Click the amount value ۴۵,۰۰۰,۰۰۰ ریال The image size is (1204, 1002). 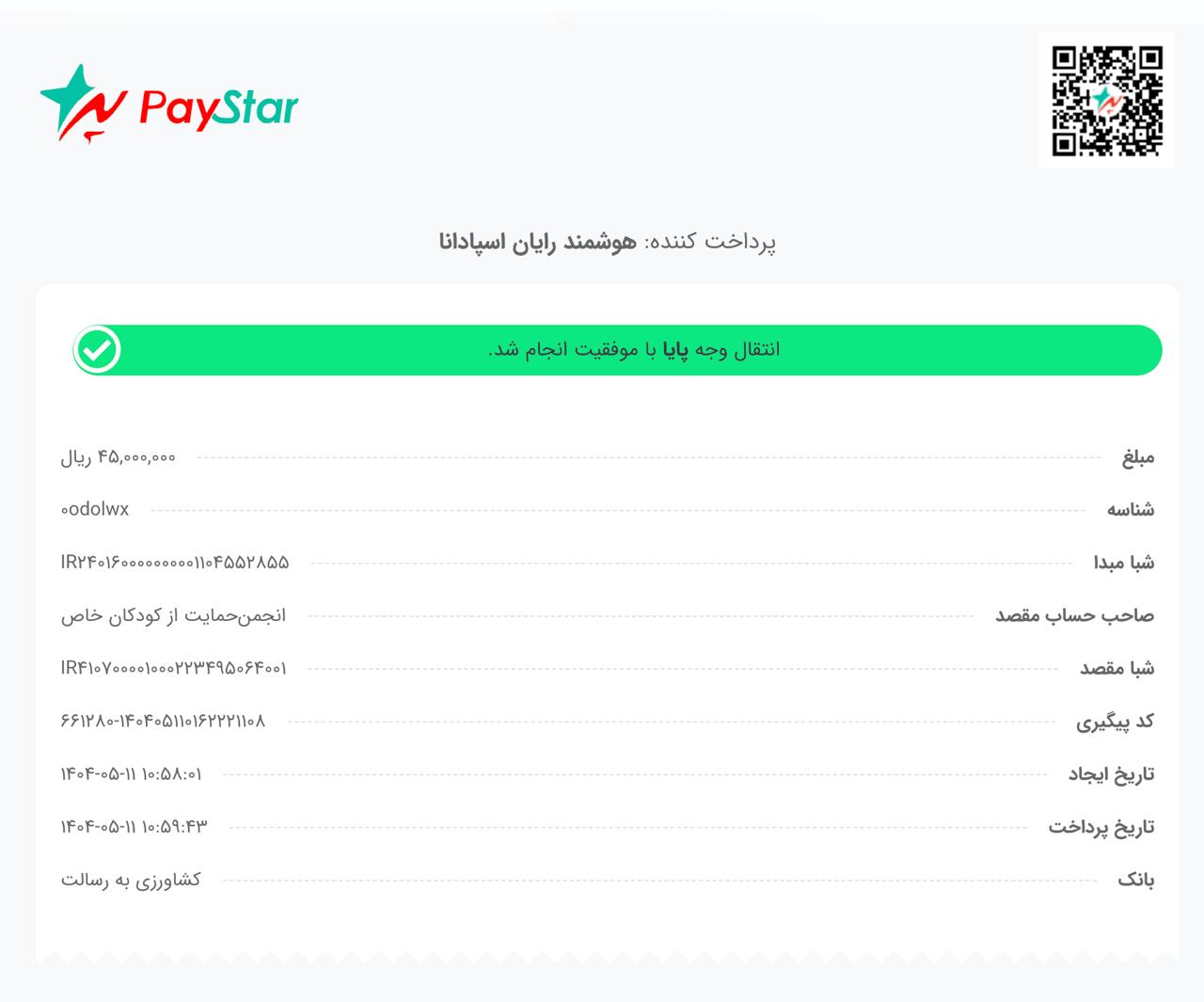[119, 457]
